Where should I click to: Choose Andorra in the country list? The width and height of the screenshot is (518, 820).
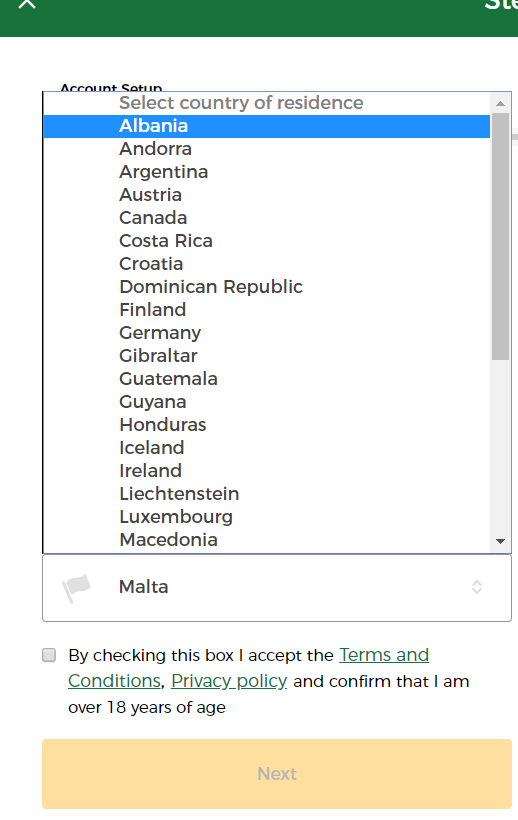point(267,149)
